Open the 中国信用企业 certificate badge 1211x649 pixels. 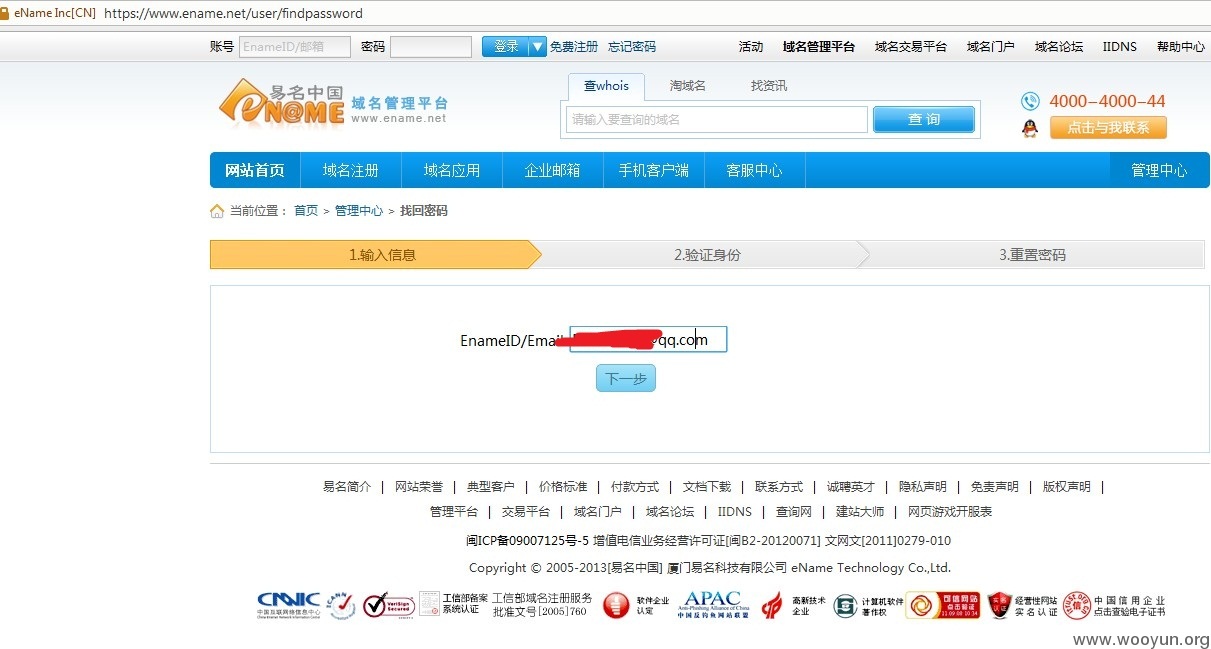1114,605
